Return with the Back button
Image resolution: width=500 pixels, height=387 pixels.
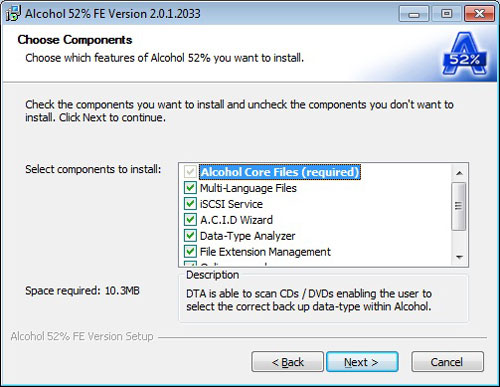point(287,362)
